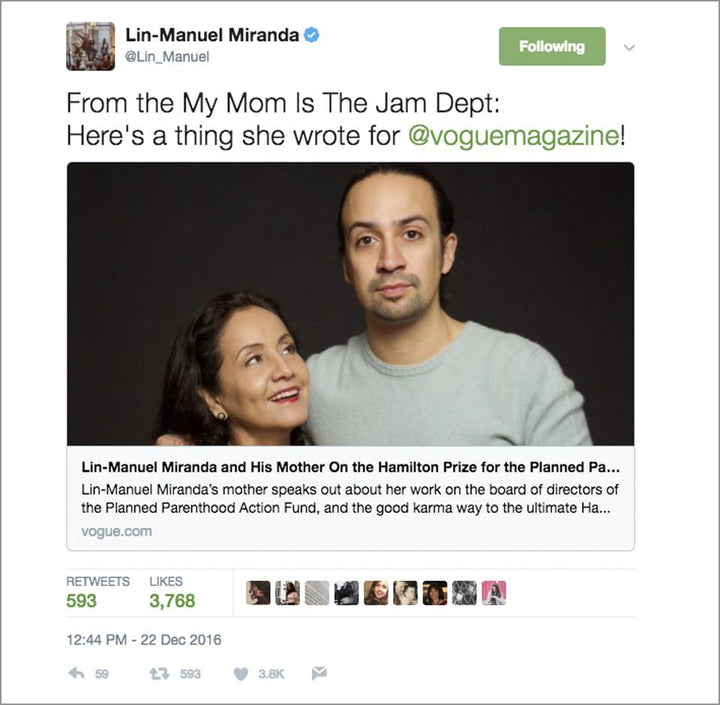The width and height of the screenshot is (720, 705).
Task: Open the article preview photo
Action: [350, 304]
